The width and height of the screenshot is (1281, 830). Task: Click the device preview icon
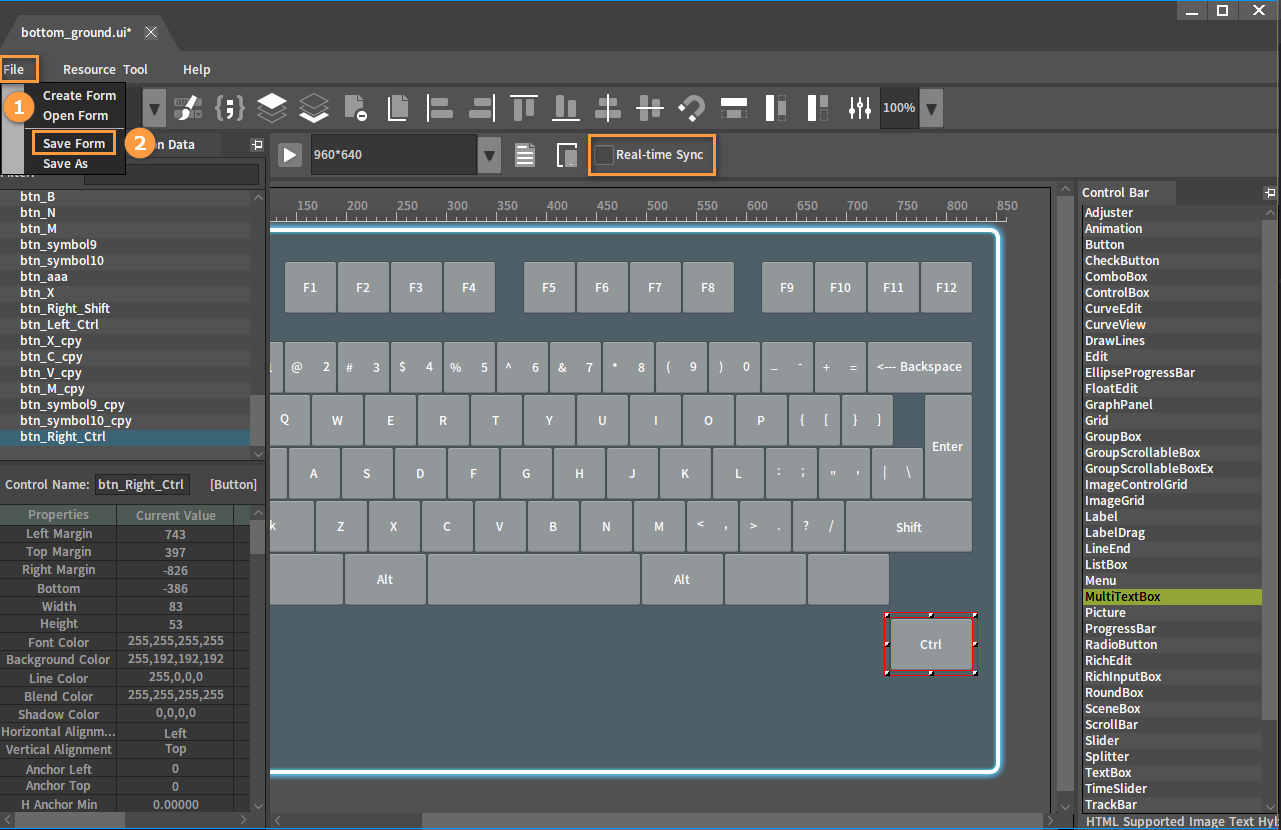567,155
